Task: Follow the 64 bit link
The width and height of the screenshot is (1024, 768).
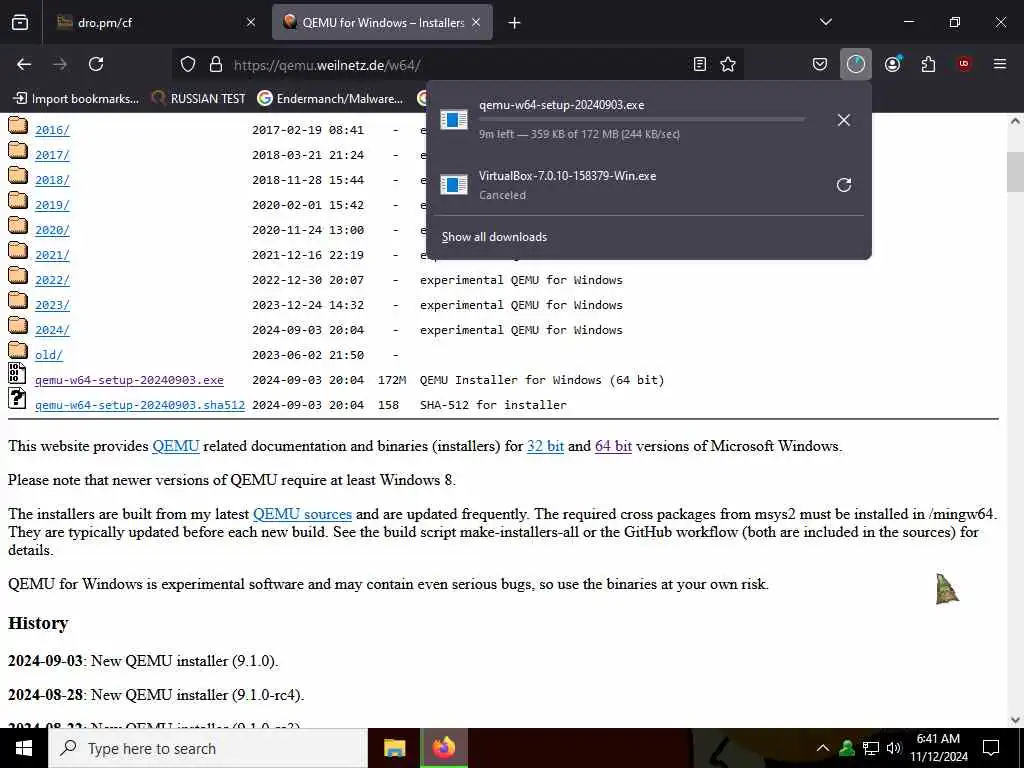Action: pos(613,446)
